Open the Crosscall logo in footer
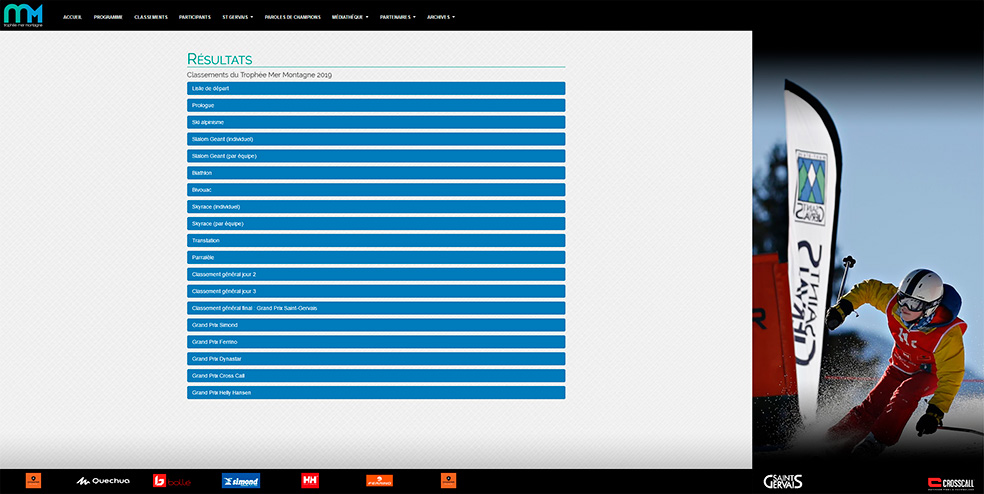This screenshot has height=494, width=984. 951,482
